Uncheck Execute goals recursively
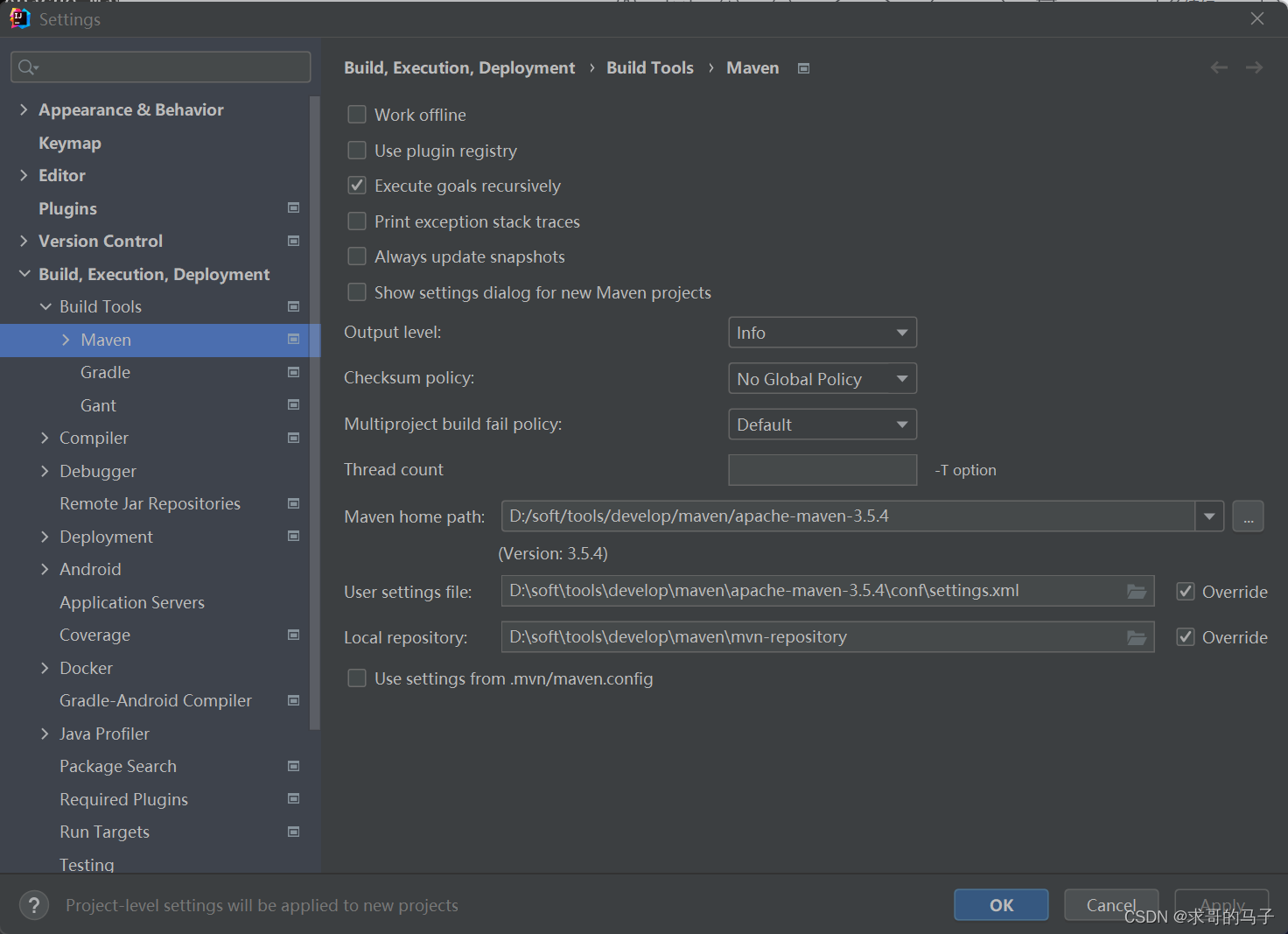Screen dimensions: 1288x934 click(357, 186)
